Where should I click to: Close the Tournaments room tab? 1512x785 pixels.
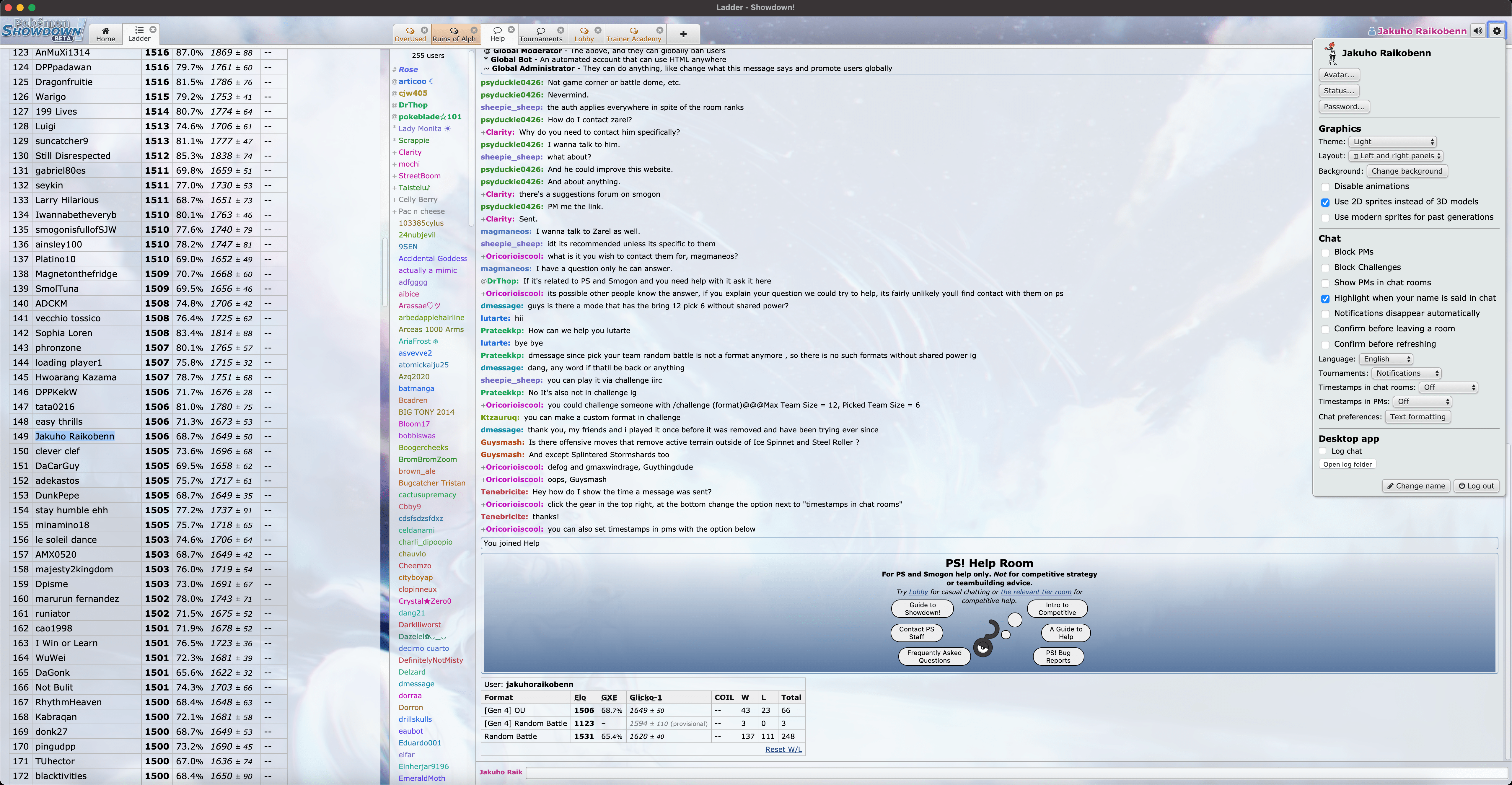point(561,30)
